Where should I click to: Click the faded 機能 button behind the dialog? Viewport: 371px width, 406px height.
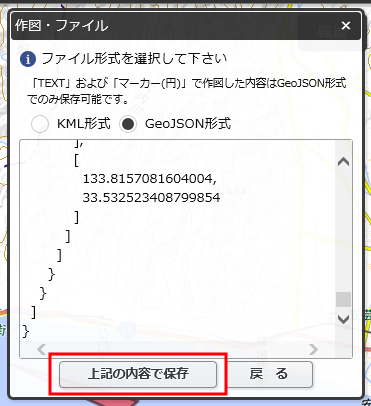332,32
